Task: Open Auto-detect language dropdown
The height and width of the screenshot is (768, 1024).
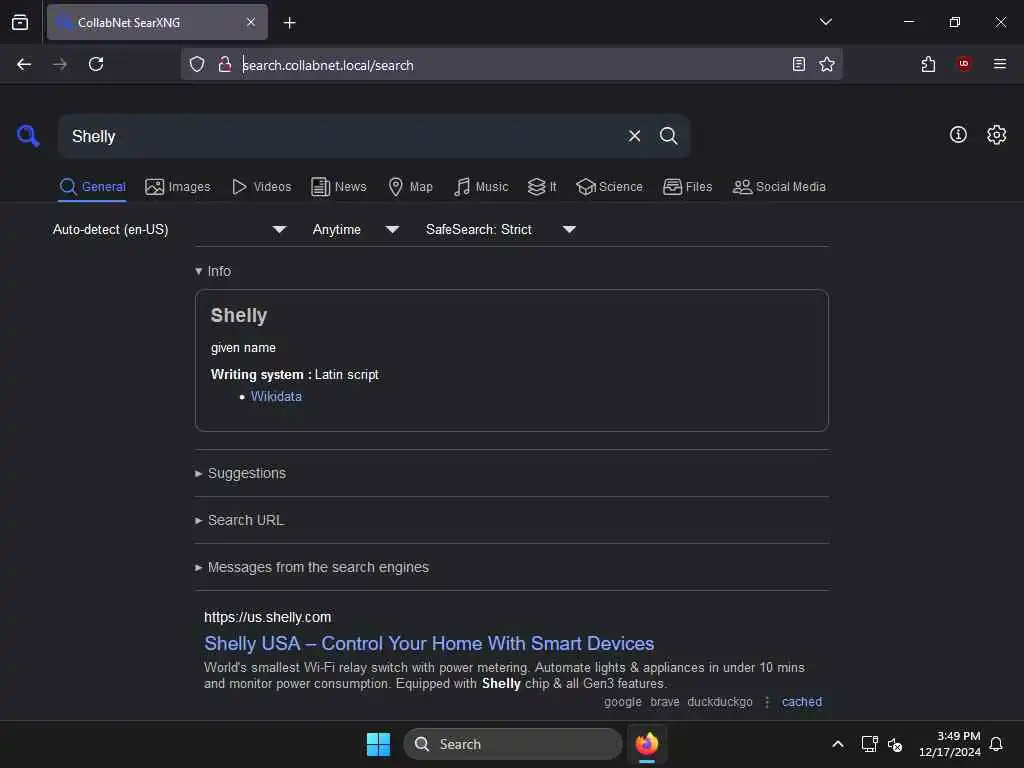Action: [x=170, y=229]
